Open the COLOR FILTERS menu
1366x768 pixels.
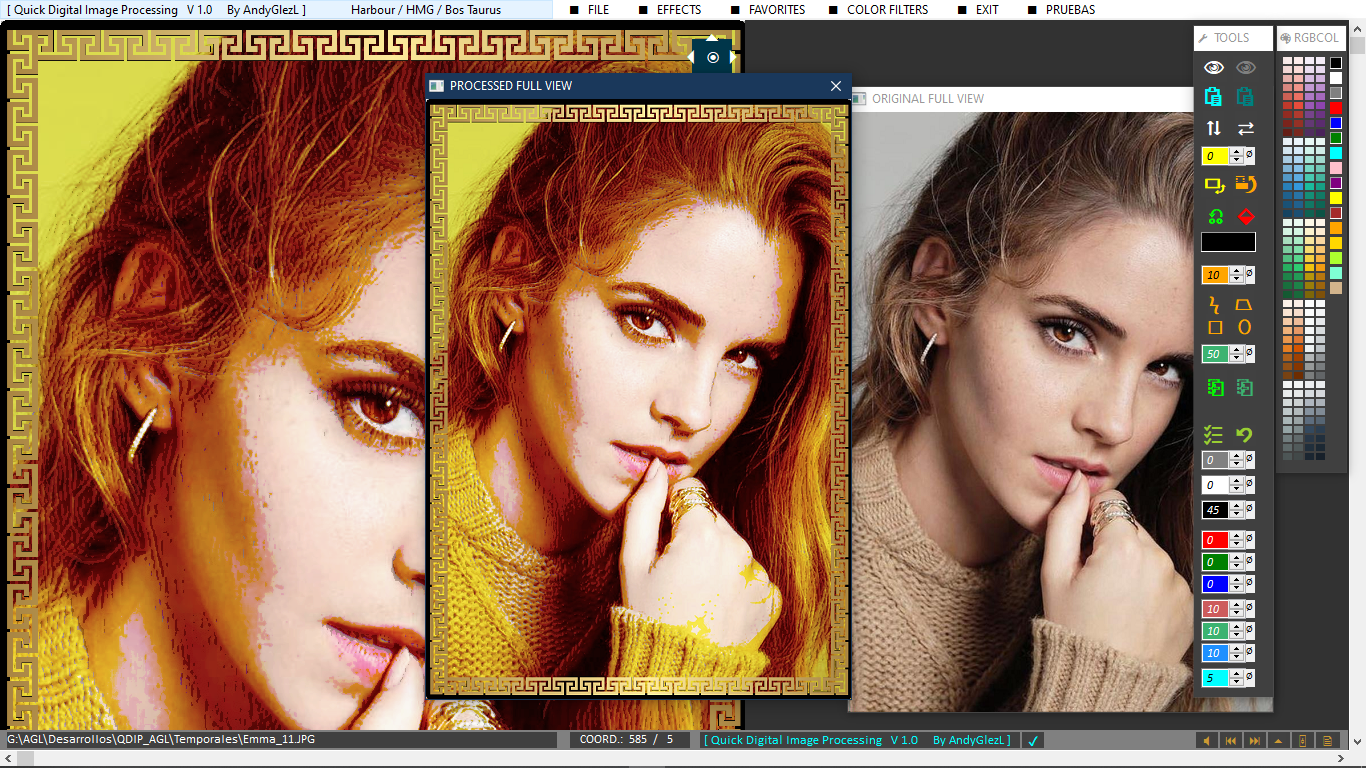click(x=886, y=10)
